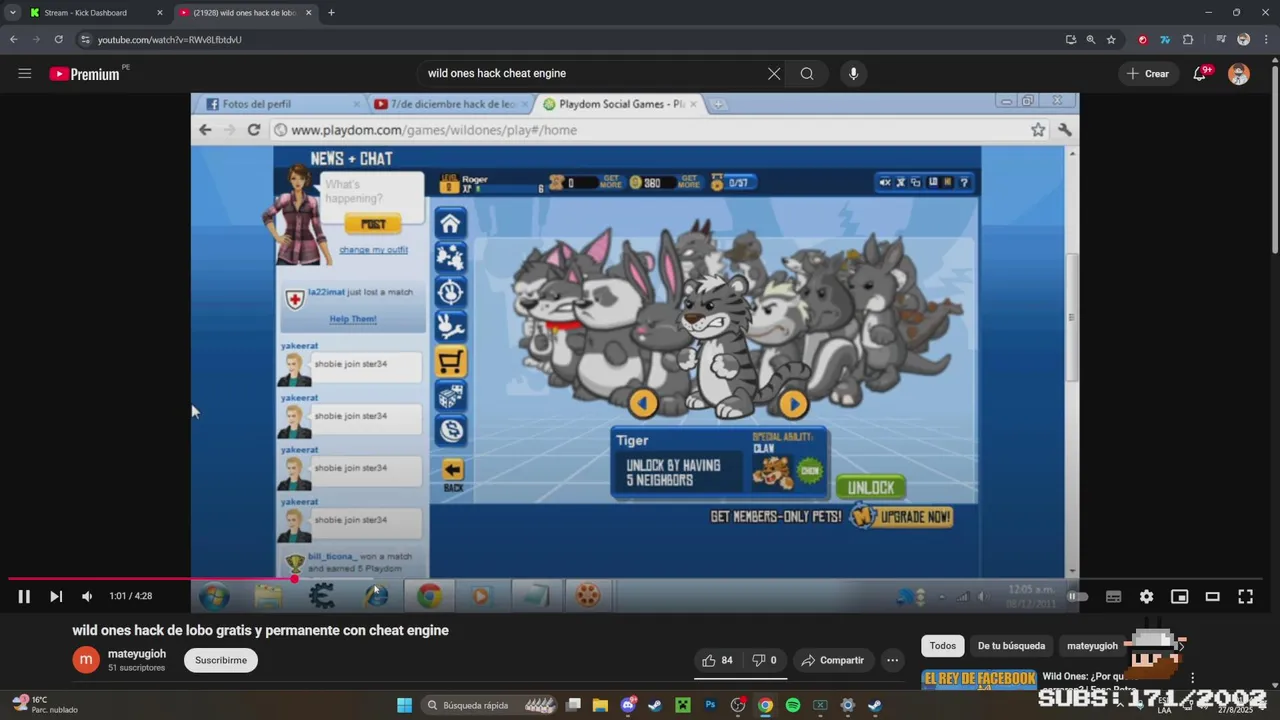Click the Compartir share button
Screen dimensions: 1280x720
(x=831, y=660)
